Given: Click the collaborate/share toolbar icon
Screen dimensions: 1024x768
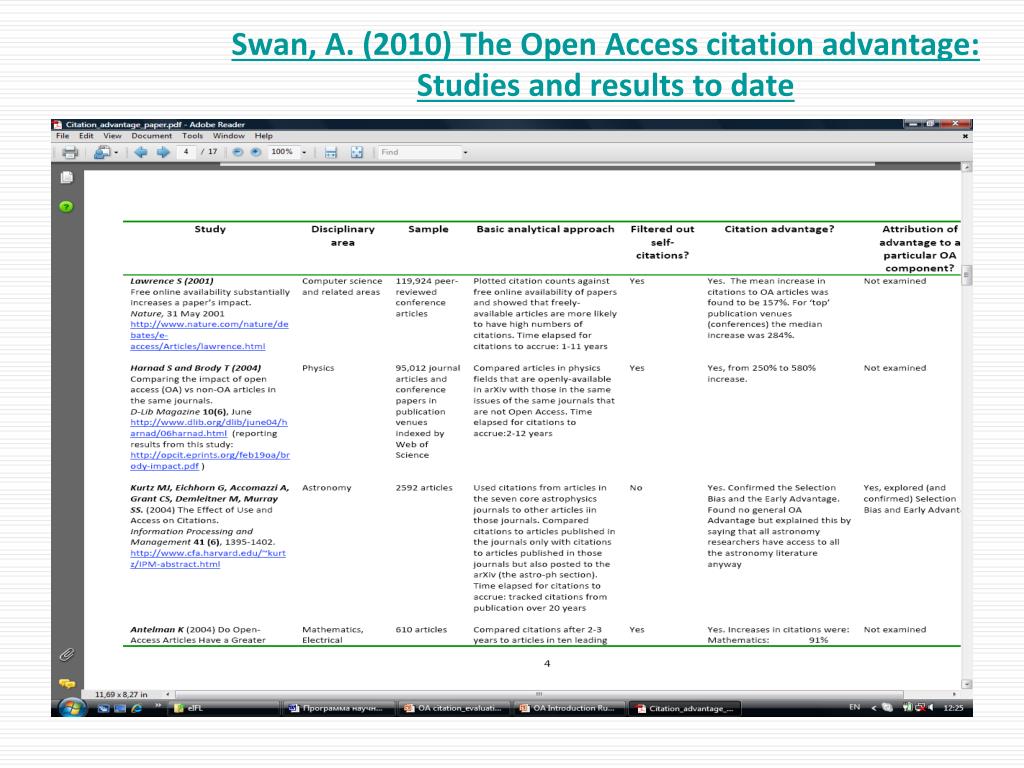Looking at the screenshot, I should (x=102, y=153).
